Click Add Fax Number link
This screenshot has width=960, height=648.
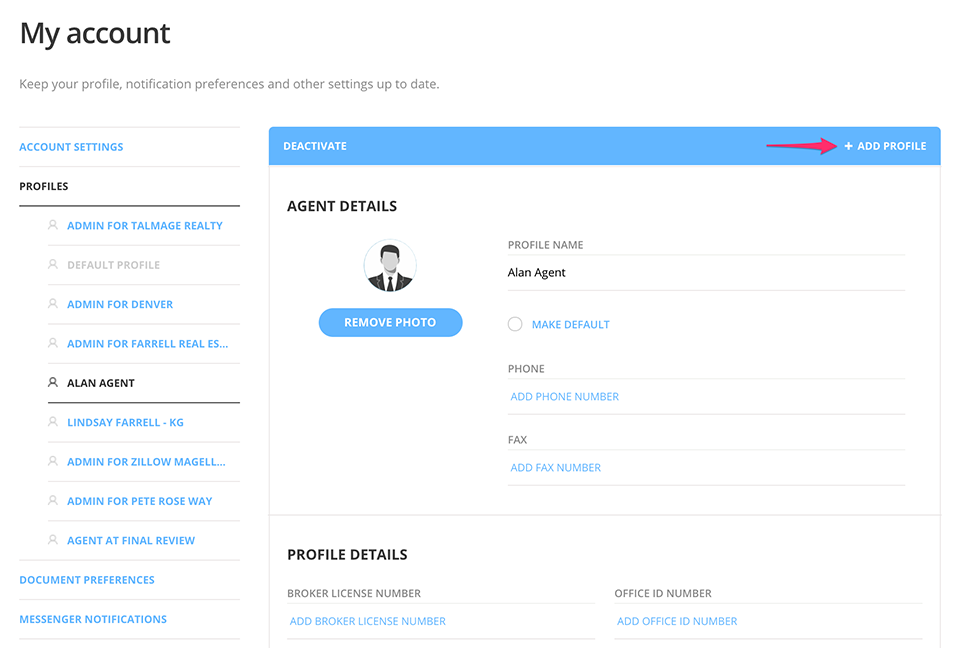pos(555,468)
